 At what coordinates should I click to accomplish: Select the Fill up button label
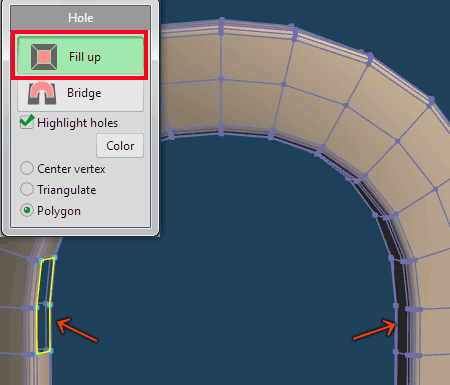coord(85,57)
